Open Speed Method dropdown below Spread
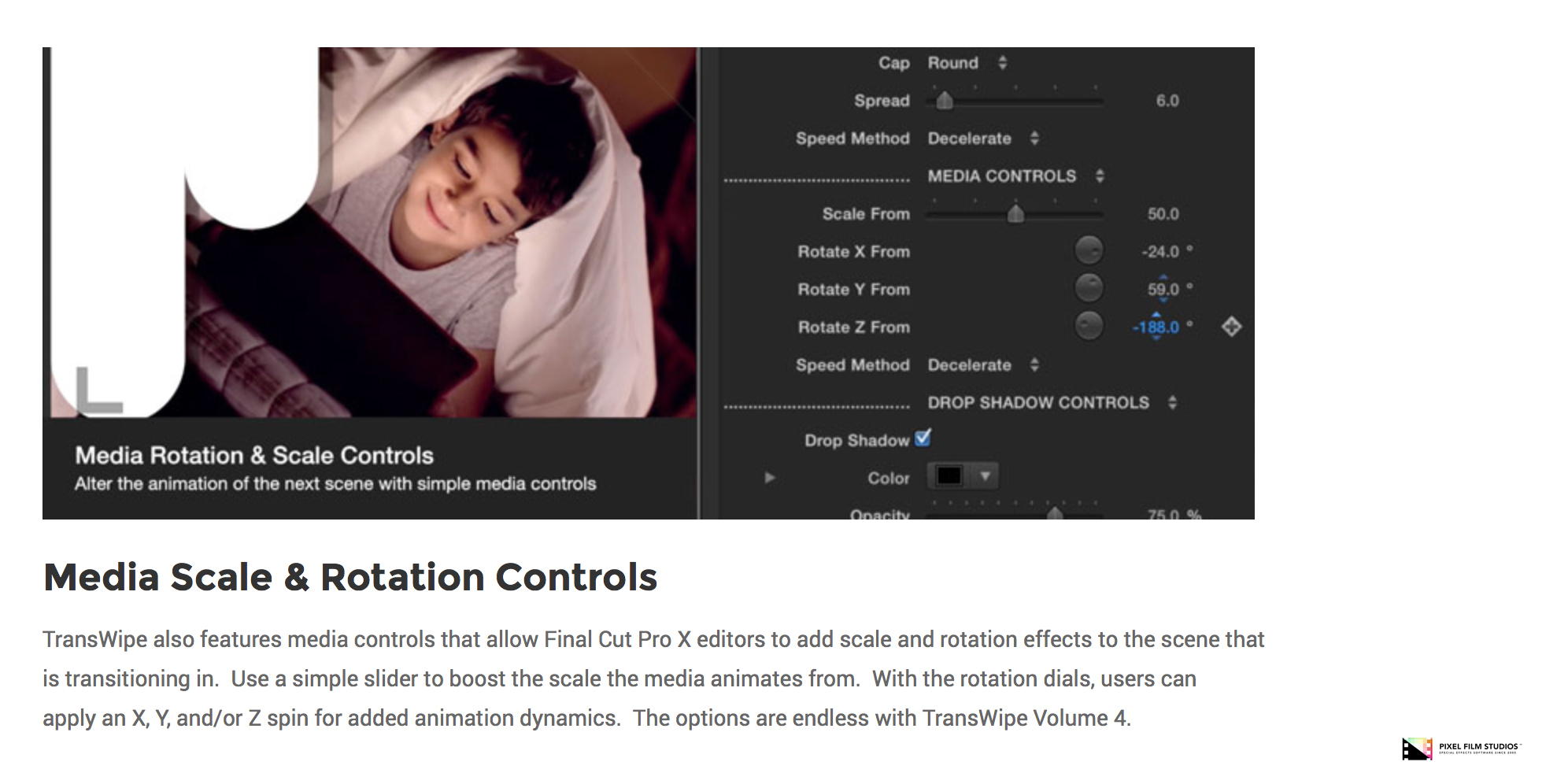Image resolution: width=1546 pixels, height=784 pixels. [984, 139]
